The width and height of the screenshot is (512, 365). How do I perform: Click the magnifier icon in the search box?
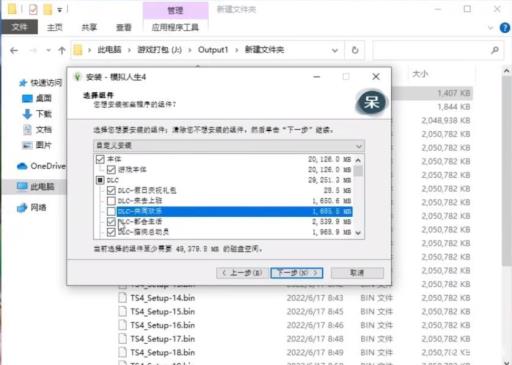(495, 50)
